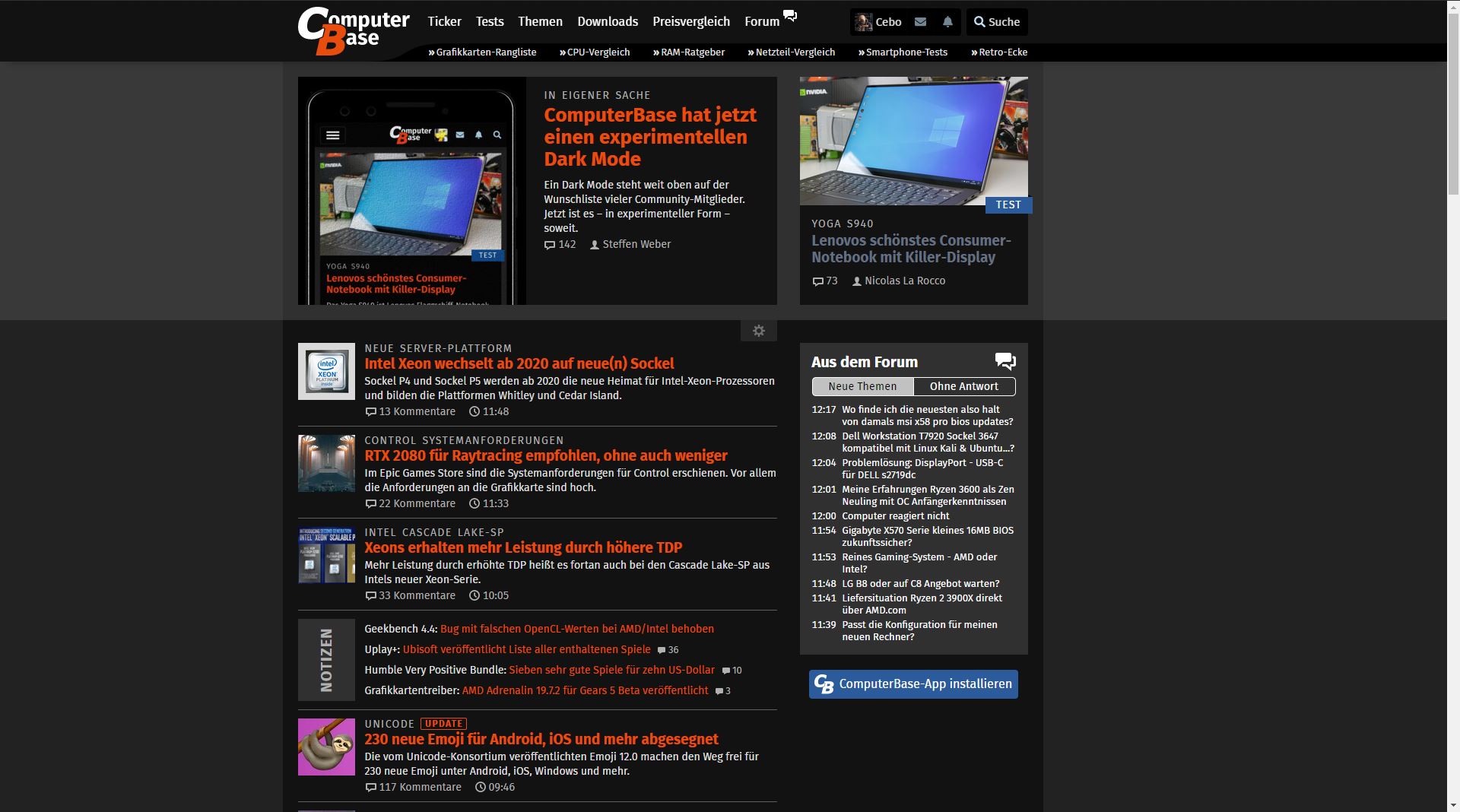Viewport: 1460px width, 812px height.
Task: Open Lenovos schönstes Consumer-Notebook headline
Action: [x=911, y=249]
